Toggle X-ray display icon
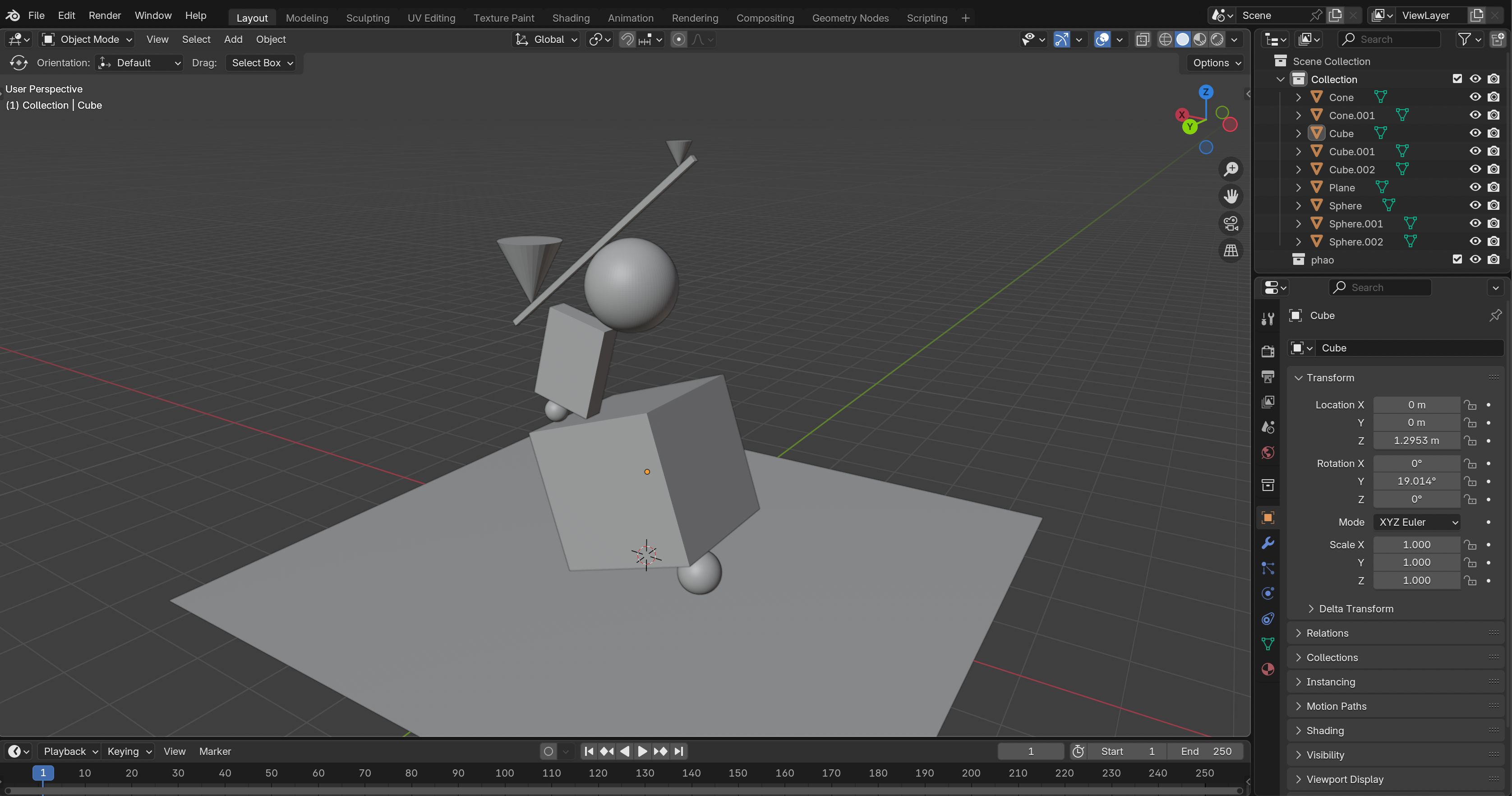This screenshot has height=796, width=1512. click(x=1142, y=39)
